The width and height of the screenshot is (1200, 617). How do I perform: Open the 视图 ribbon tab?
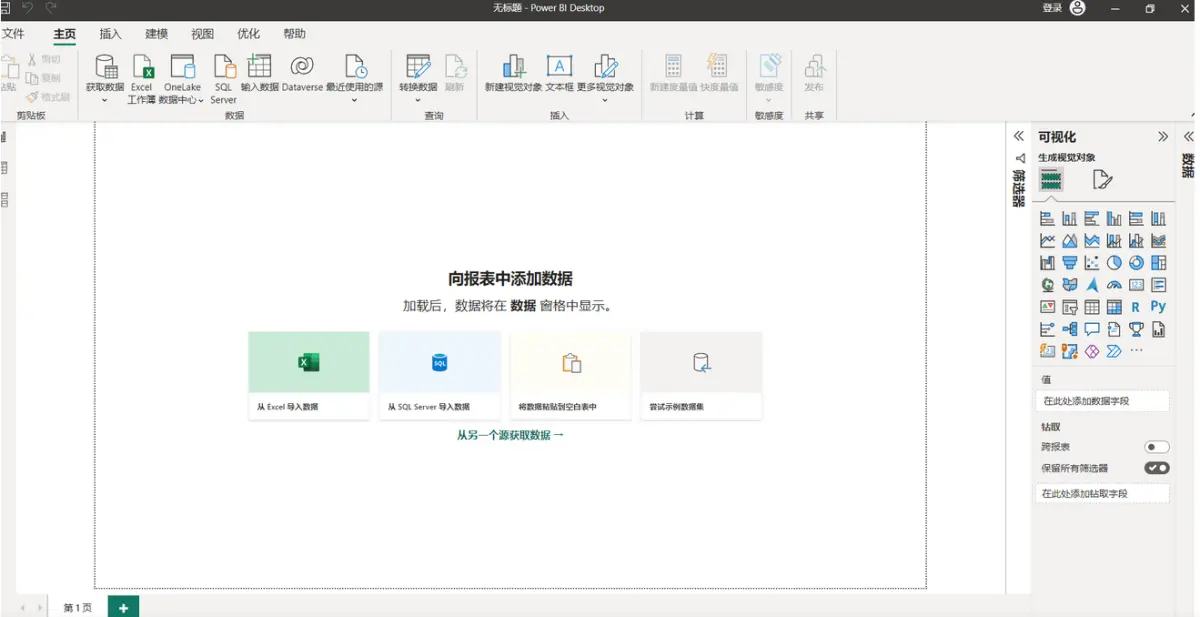tap(202, 34)
